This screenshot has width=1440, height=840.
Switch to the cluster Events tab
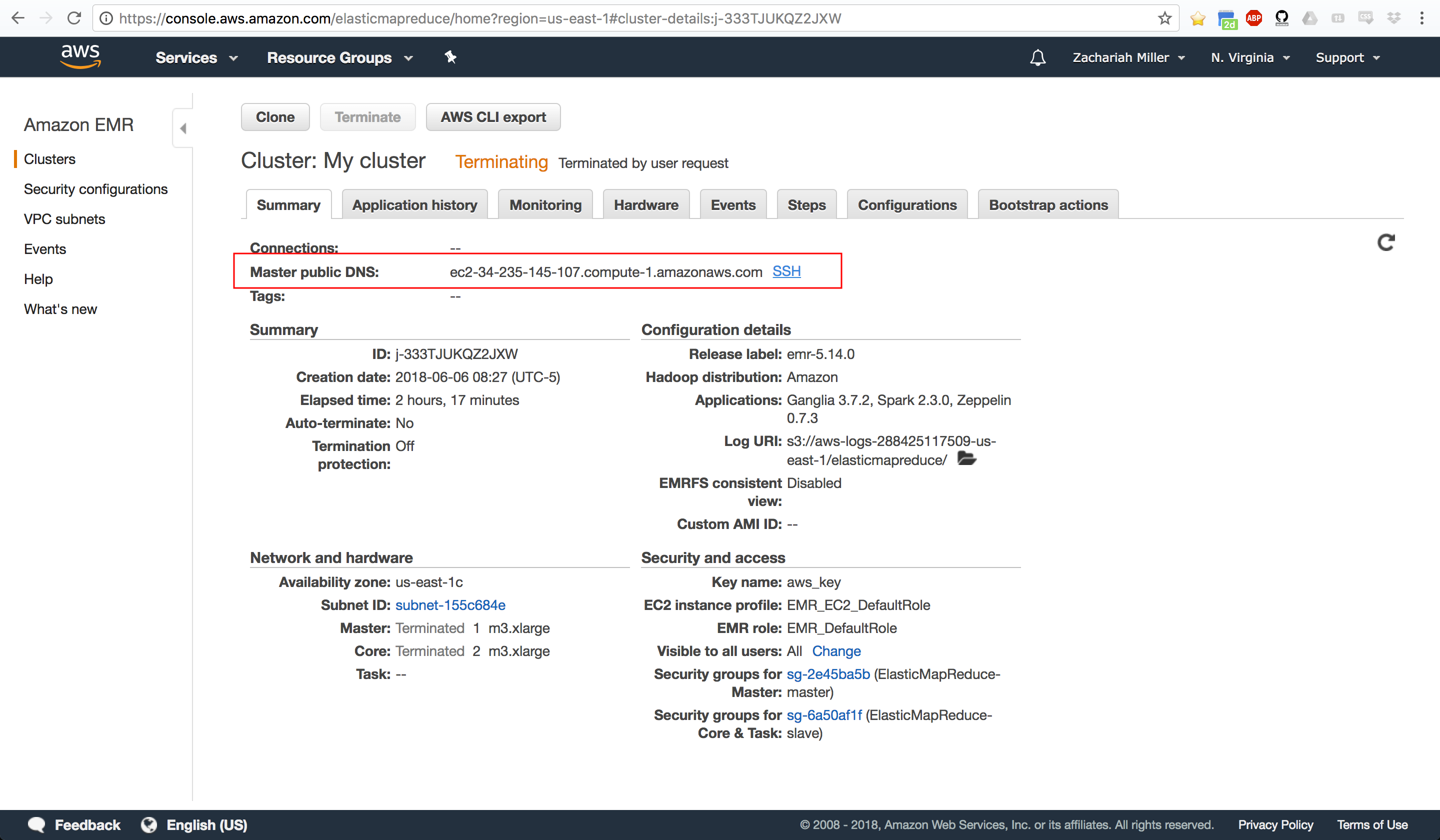click(733, 204)
